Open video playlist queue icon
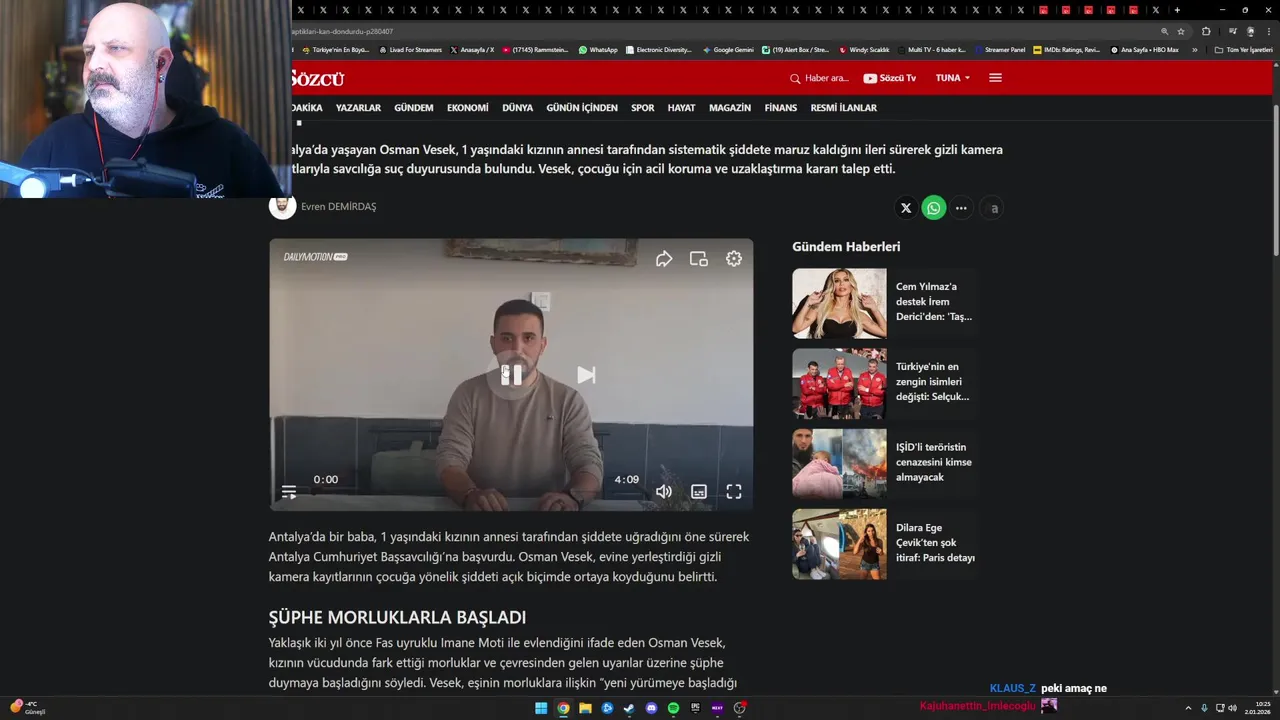The width and height of the screenshot is (1280, 720). click(289, 492)
